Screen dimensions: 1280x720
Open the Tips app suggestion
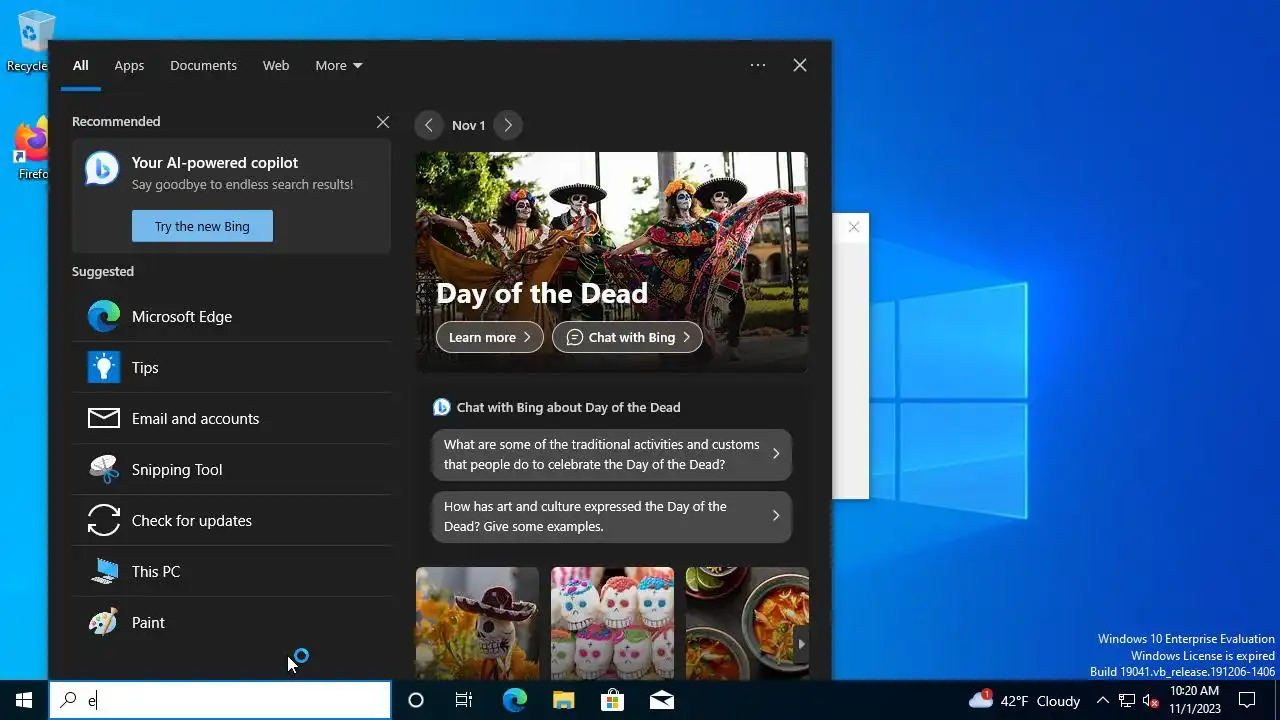[x=231, y=367]
